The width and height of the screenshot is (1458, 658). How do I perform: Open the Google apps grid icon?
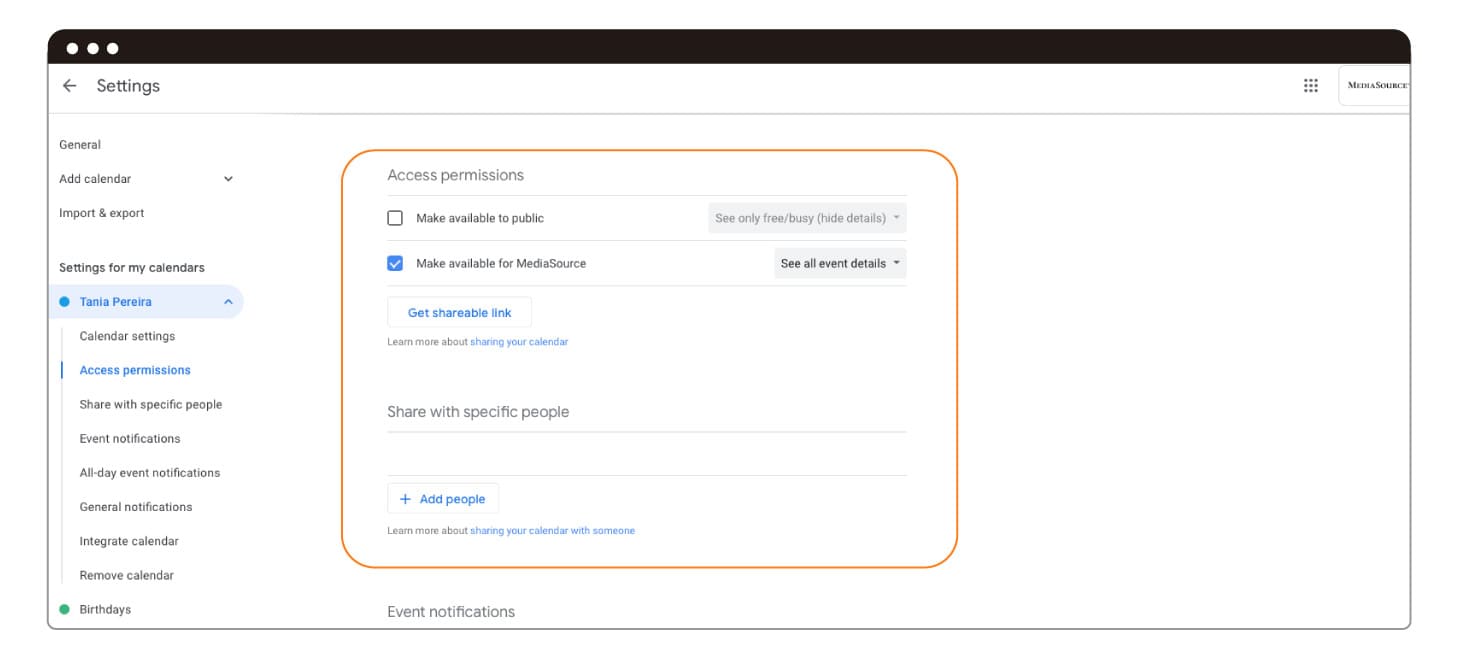pos(1311,86)
